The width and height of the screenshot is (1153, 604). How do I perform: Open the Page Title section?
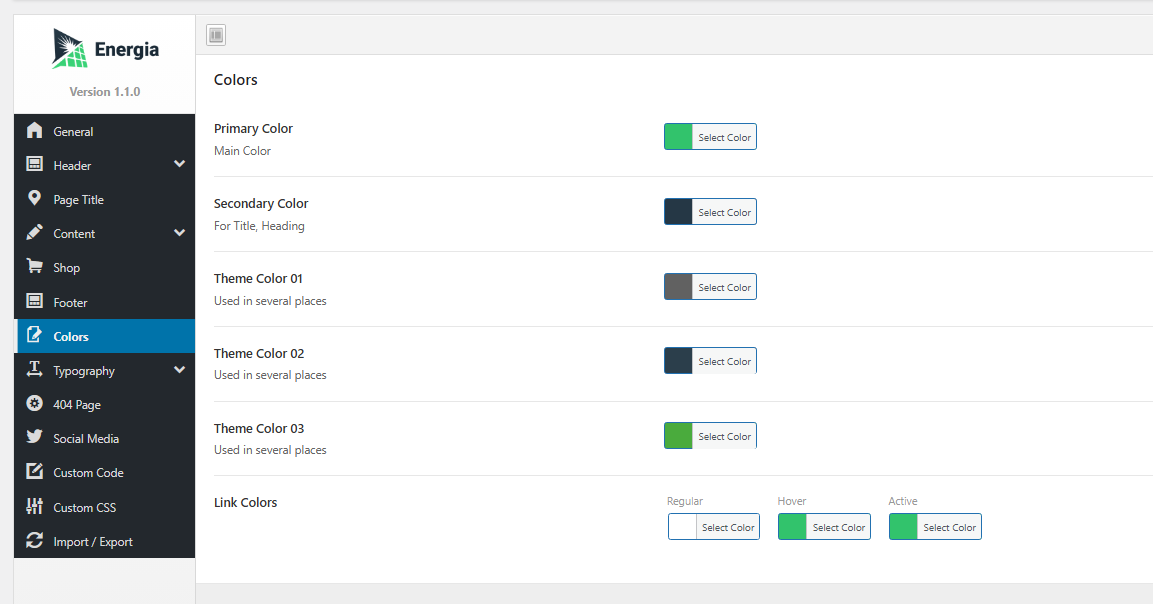coord(104,199)
